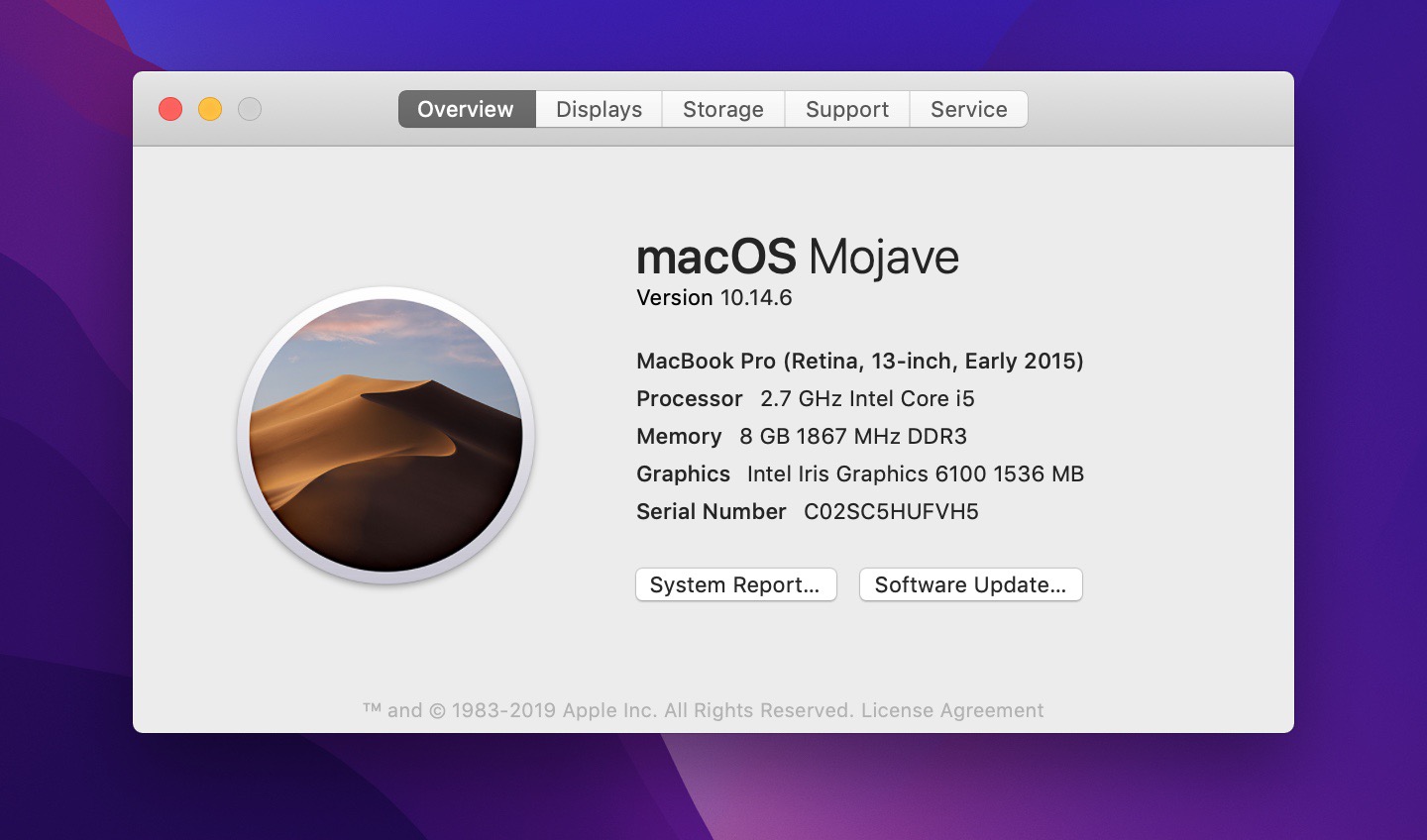Switch to the Support tab
The width and height of the screenshot is (1427, 840).
(x=847, y=109)
